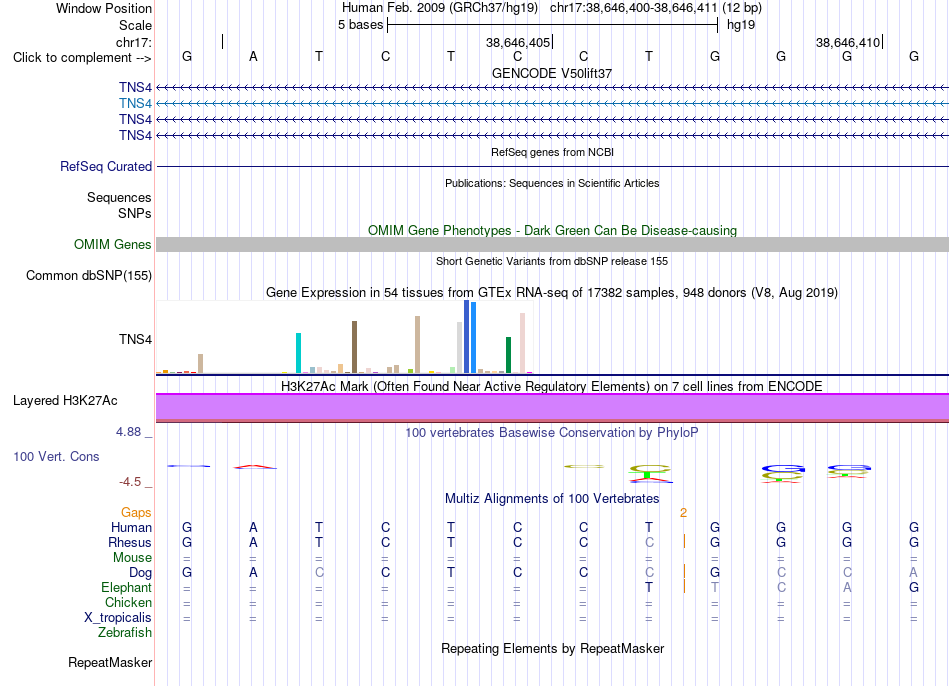
Task: Click 'Short Genetic Variants from dbSNP release 155'
Action: point(552,261)
